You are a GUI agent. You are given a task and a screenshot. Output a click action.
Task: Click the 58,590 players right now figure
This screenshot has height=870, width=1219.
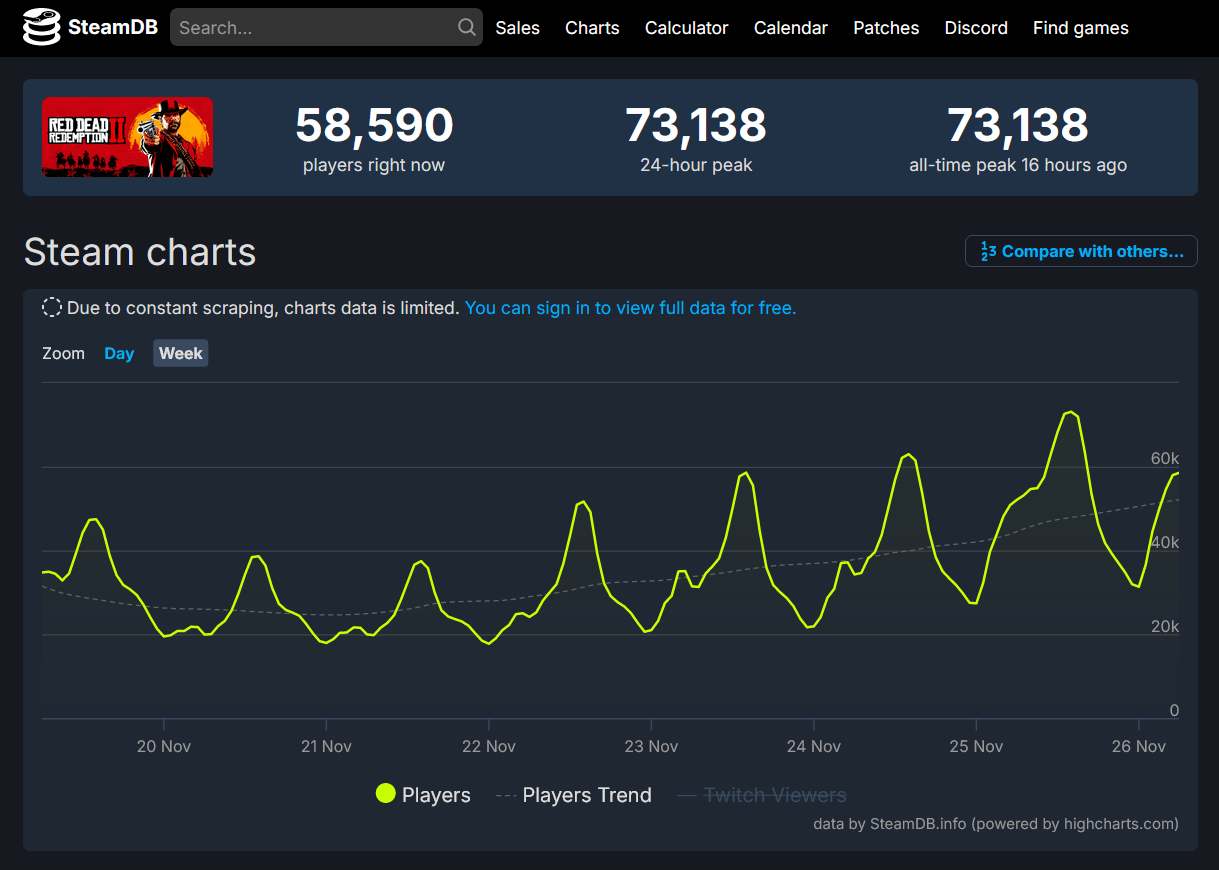374,125
